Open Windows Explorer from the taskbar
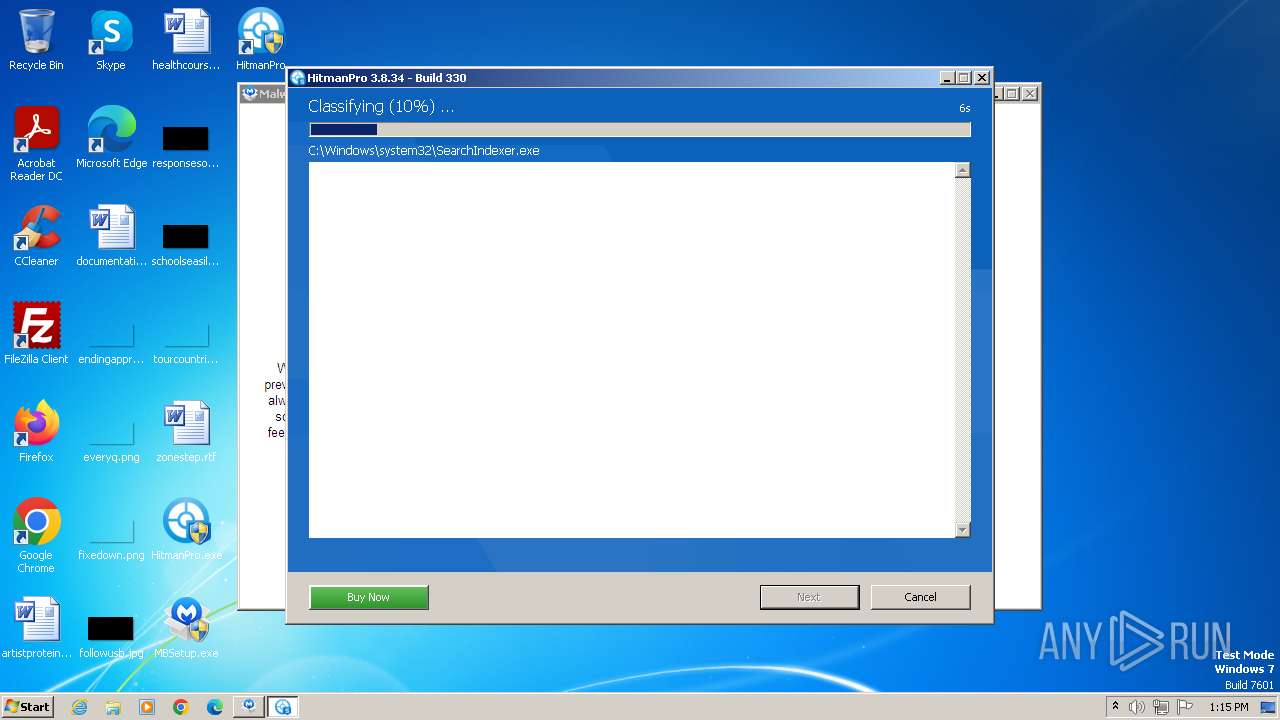Screen dimensions: 1280x720 pyautogui.click(x=113, y=707)
